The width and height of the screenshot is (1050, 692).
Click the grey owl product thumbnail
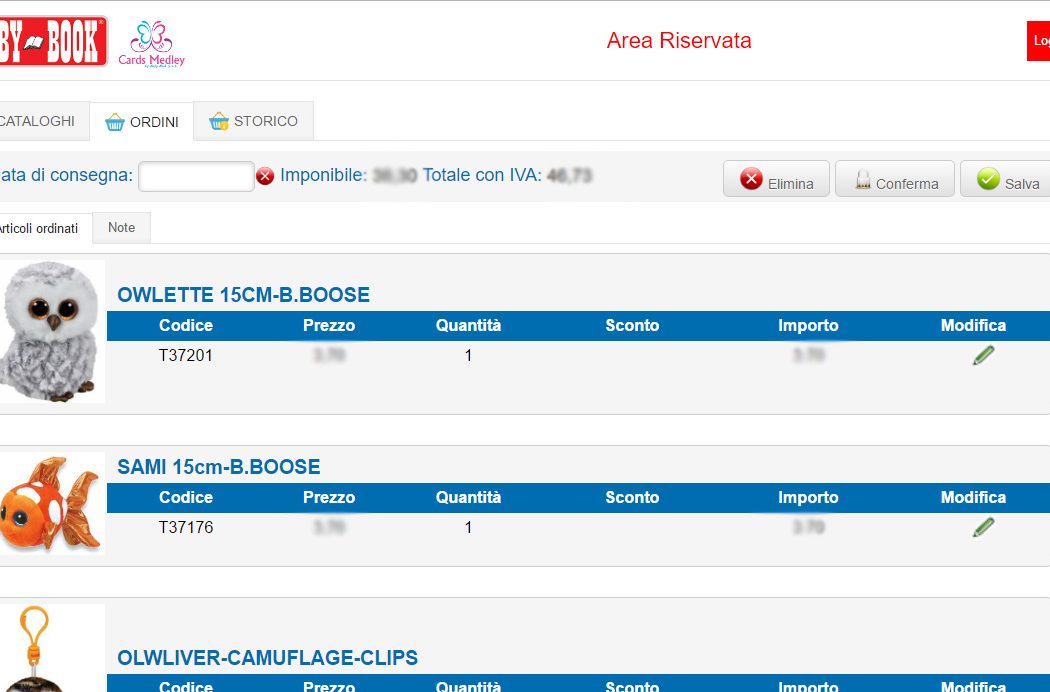[x=50, y=332]
